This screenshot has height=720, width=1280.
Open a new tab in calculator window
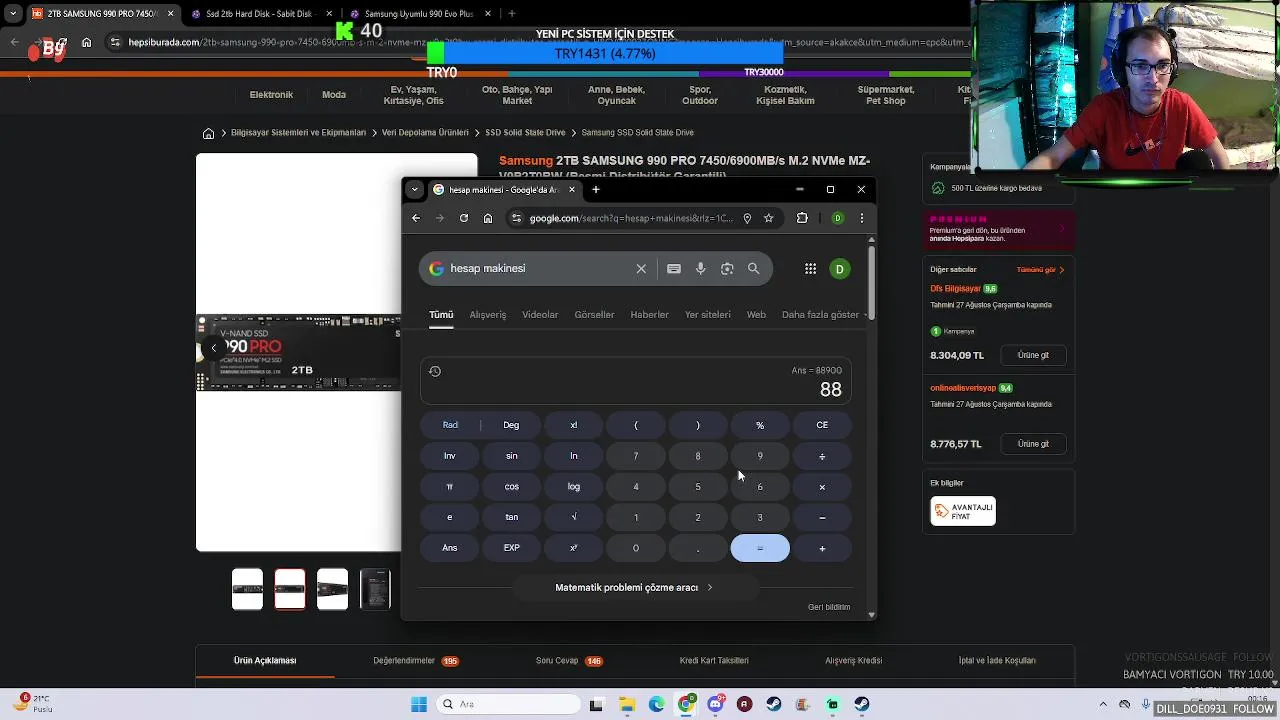[x=596, y=189]
